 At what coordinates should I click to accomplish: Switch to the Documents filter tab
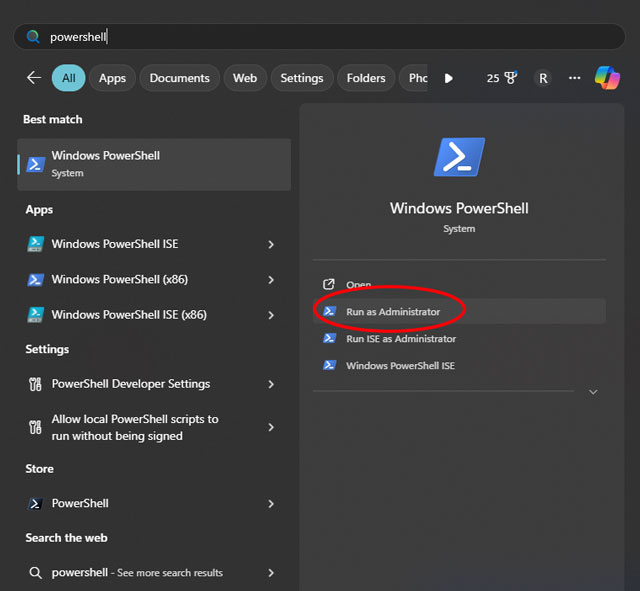(x=180, y=78)
